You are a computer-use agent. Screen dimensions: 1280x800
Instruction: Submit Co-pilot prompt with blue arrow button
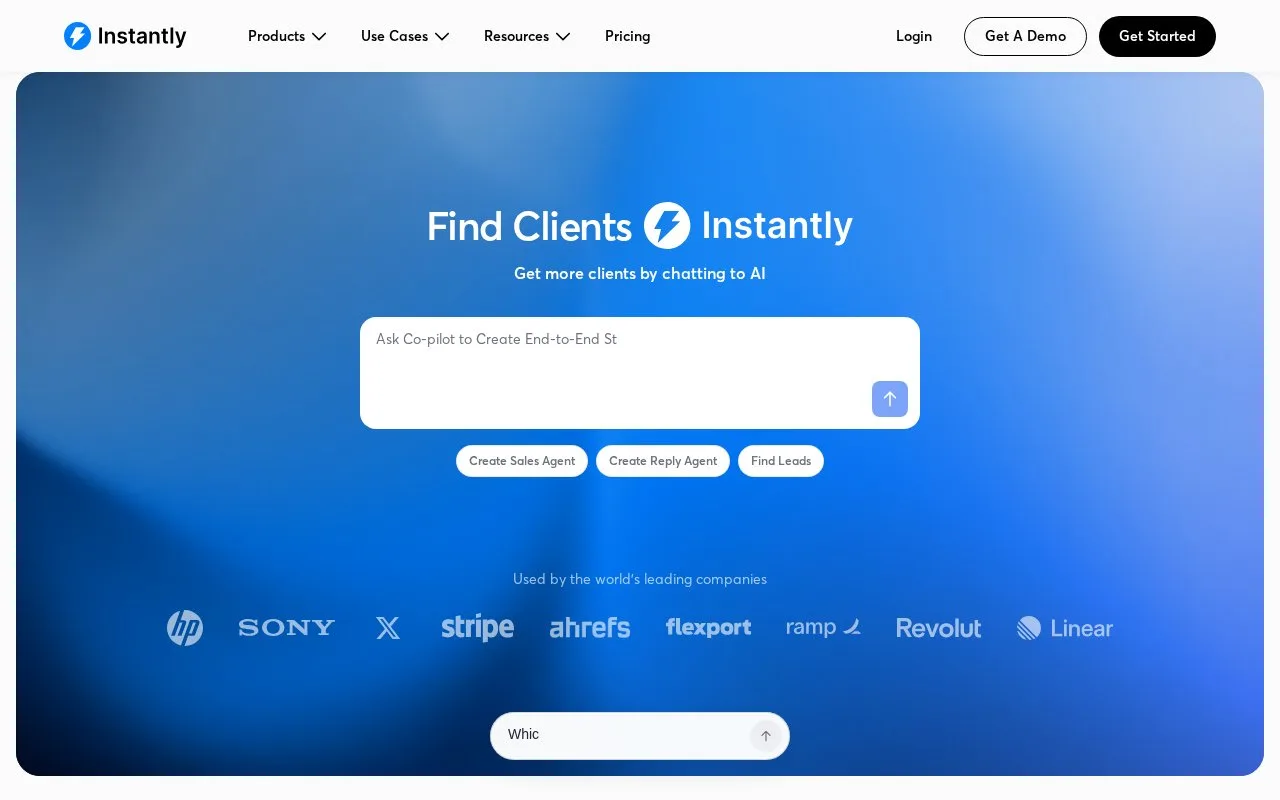pos(890,399)
